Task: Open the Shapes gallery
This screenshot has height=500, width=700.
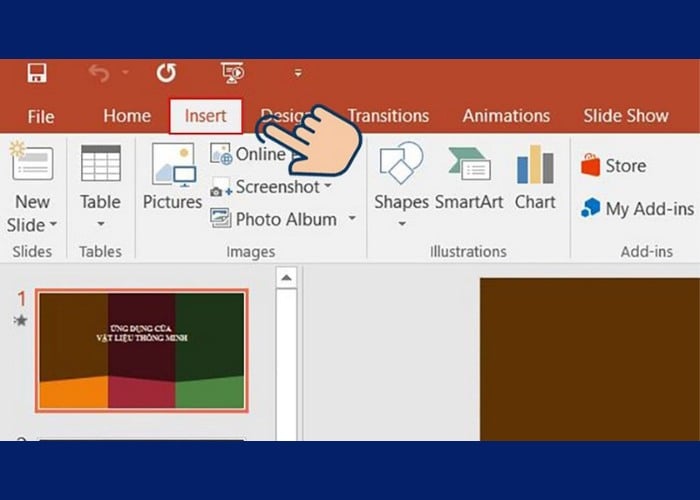Action: coord(401,164)
